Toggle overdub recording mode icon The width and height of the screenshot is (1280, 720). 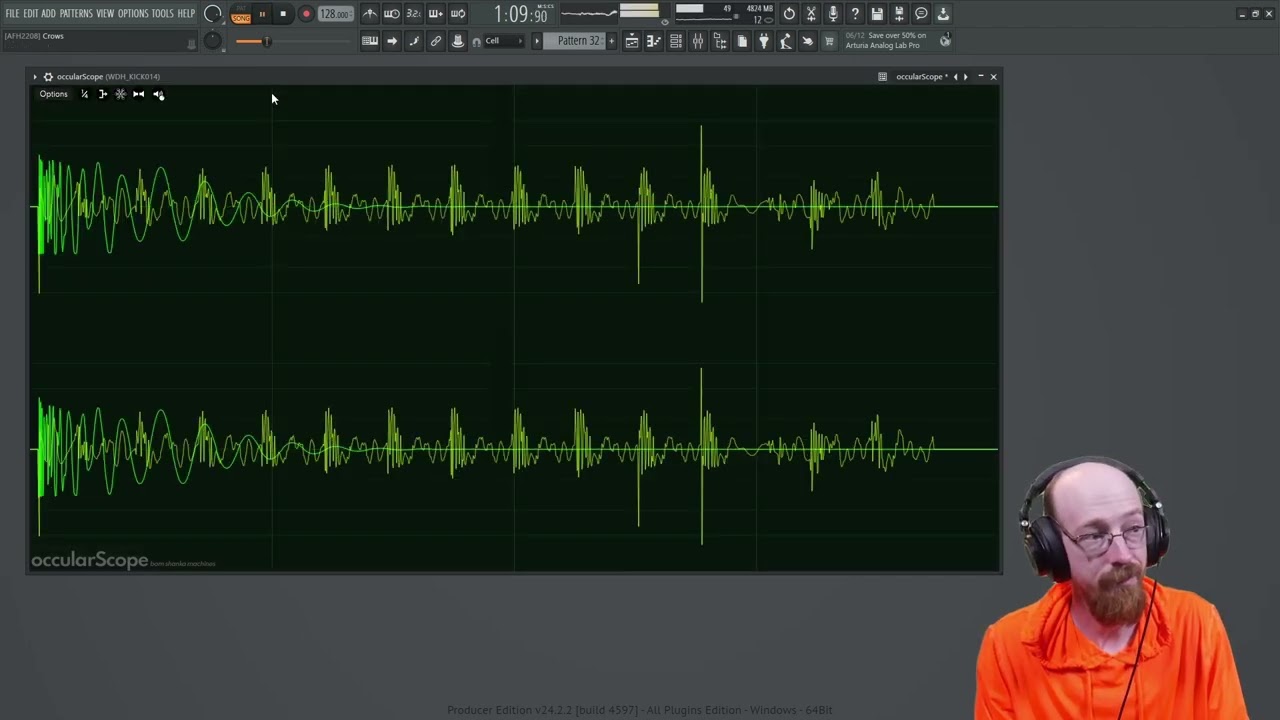coord(436,14)
